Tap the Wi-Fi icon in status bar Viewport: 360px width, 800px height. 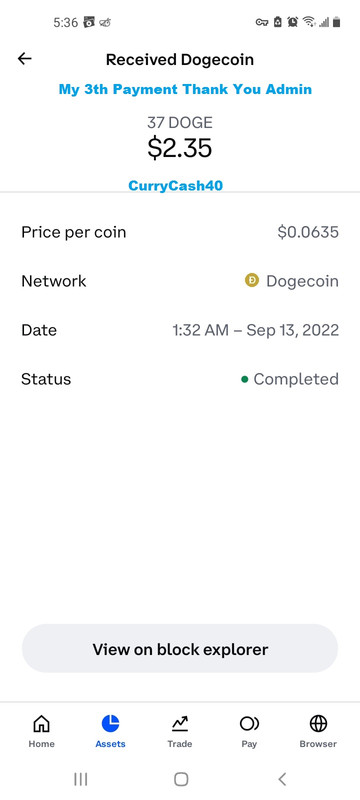308,22
